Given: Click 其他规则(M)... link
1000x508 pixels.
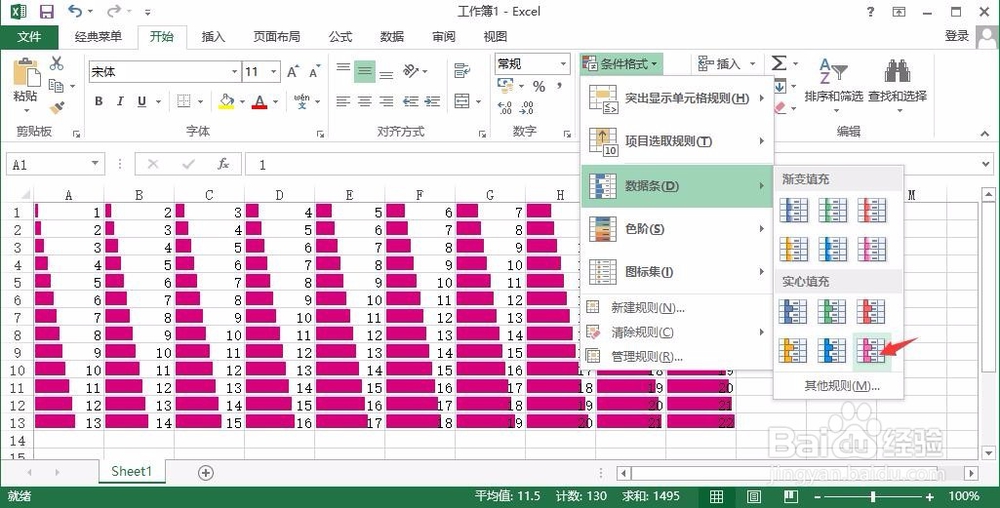Looking at the screenshot, I should point(842,386).
